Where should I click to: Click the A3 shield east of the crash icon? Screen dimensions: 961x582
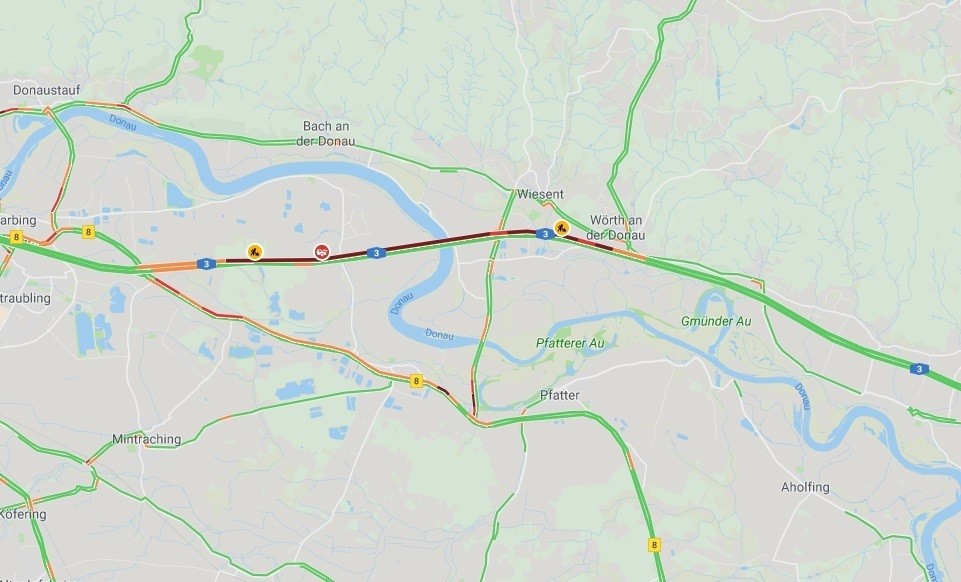click(x=376, y=252)
